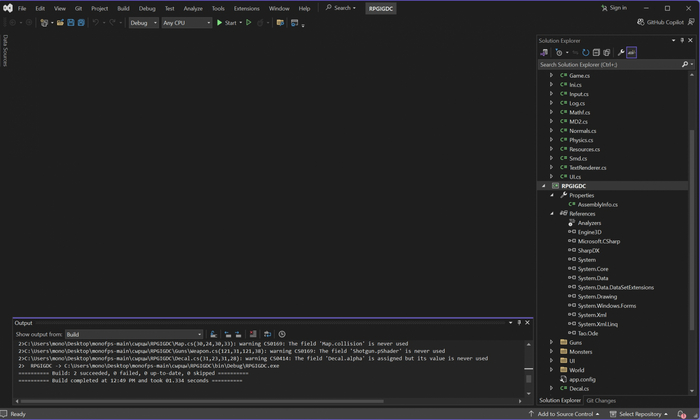Image resolution: width=700 pixels, height=420 pixels.
Task: Expand the Monsters folder in tree
Action: (551, 352)
